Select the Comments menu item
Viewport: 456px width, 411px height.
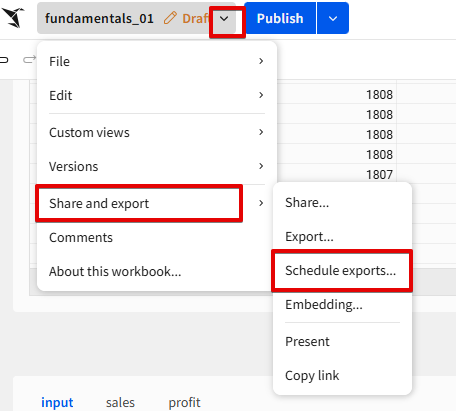(x=157, y=237)
